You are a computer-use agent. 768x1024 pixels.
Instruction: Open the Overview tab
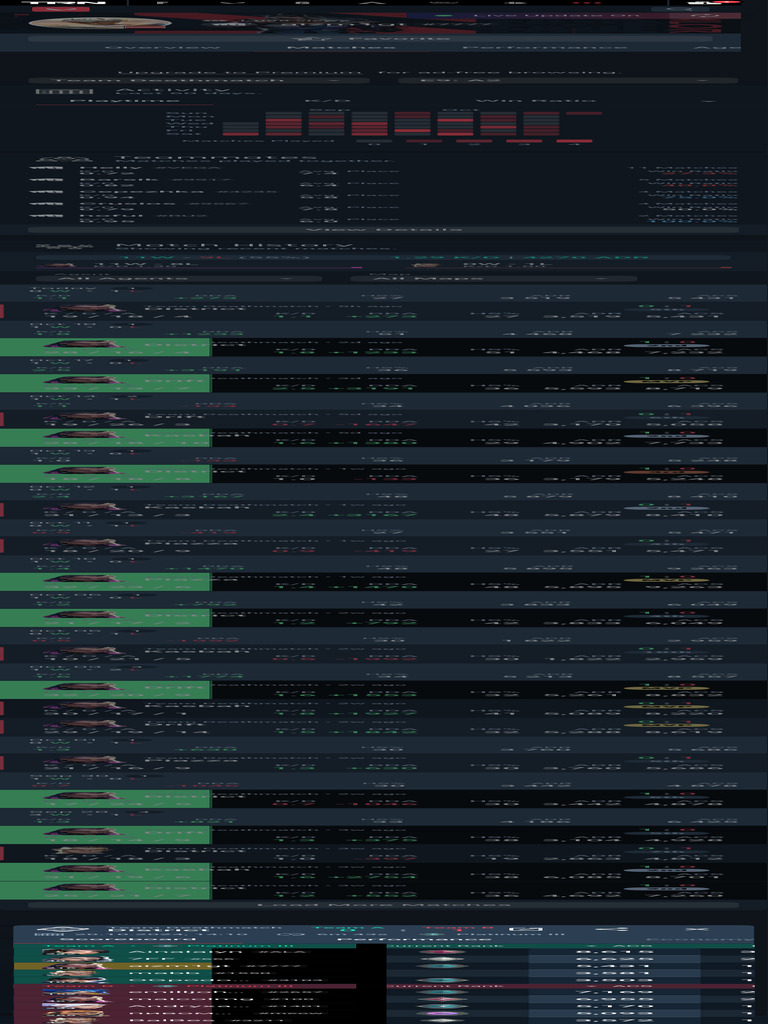(x=162, y=48)
